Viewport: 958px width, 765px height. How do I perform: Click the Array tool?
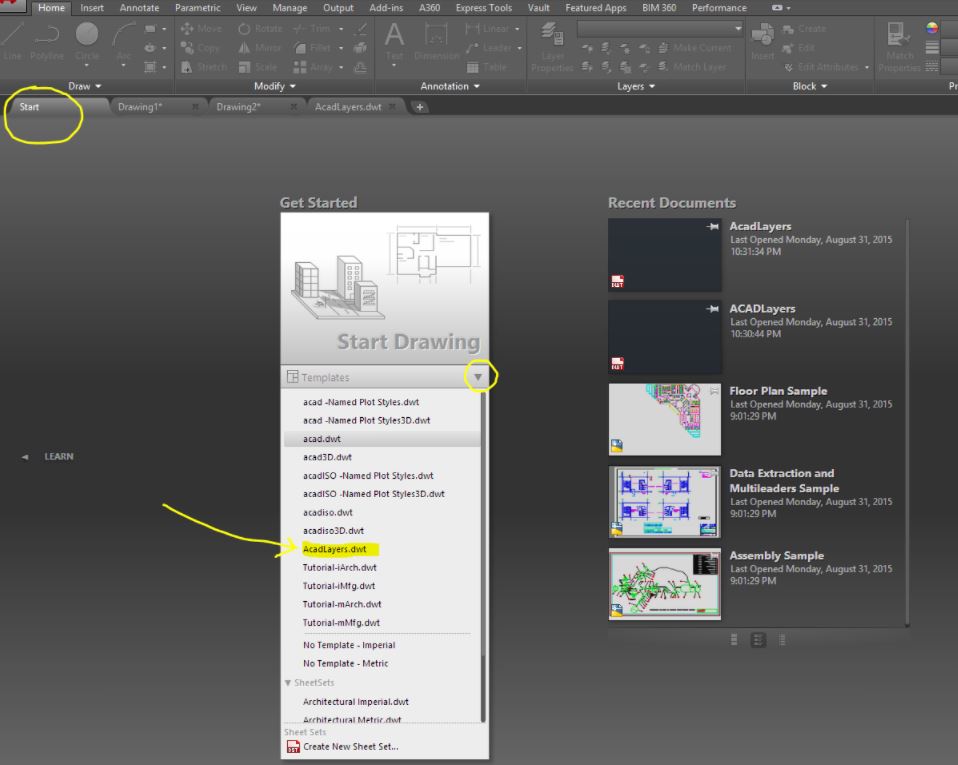313,67
